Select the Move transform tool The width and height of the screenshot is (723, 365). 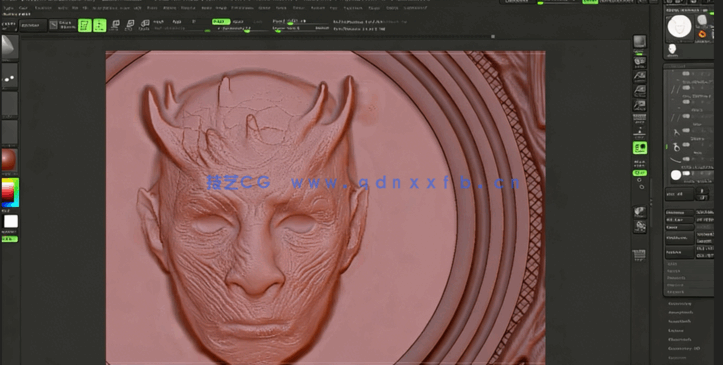115,25
